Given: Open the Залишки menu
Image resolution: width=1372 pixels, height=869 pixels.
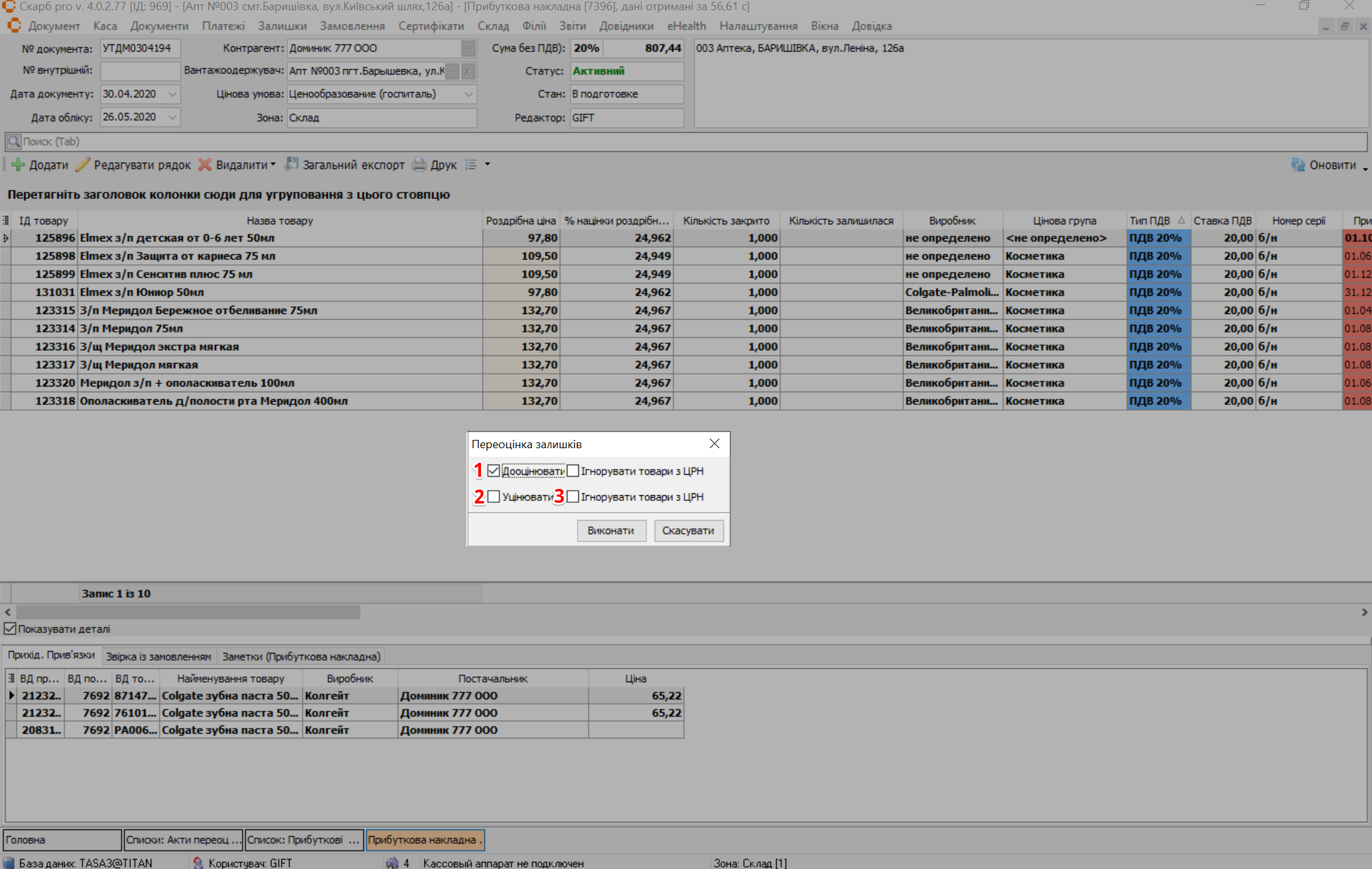Looking at the screenshot, I should click(282, 26).
